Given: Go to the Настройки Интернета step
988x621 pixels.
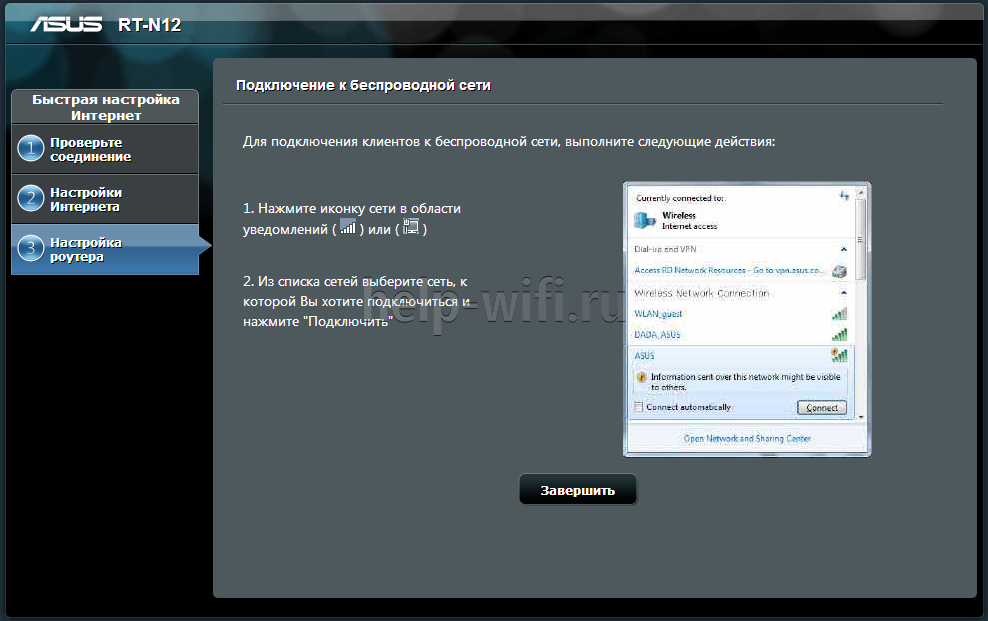Looking at the screenshot, I should (86, 199).
